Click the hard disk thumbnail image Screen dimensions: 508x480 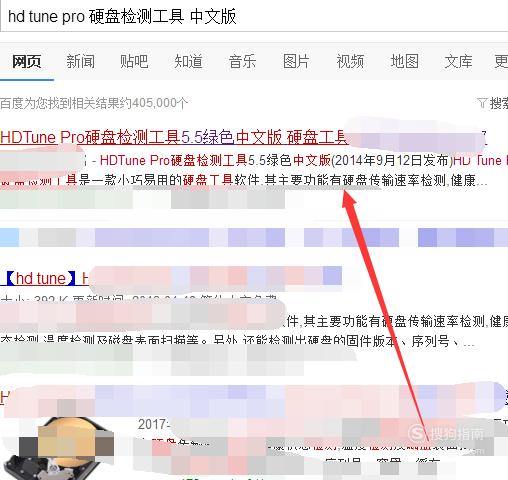click(57, 448)
